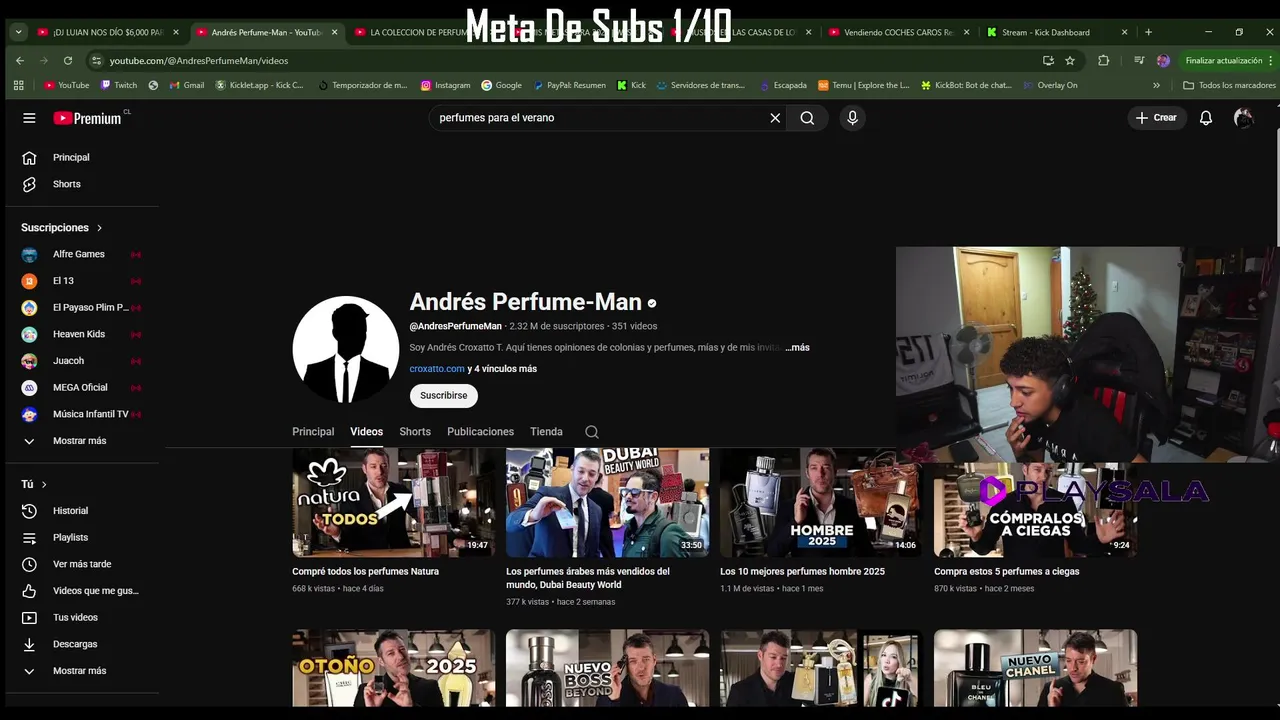Viewport: 1280px width, 720px height.
Task: Go back with browser arrow
Action: 20,61
